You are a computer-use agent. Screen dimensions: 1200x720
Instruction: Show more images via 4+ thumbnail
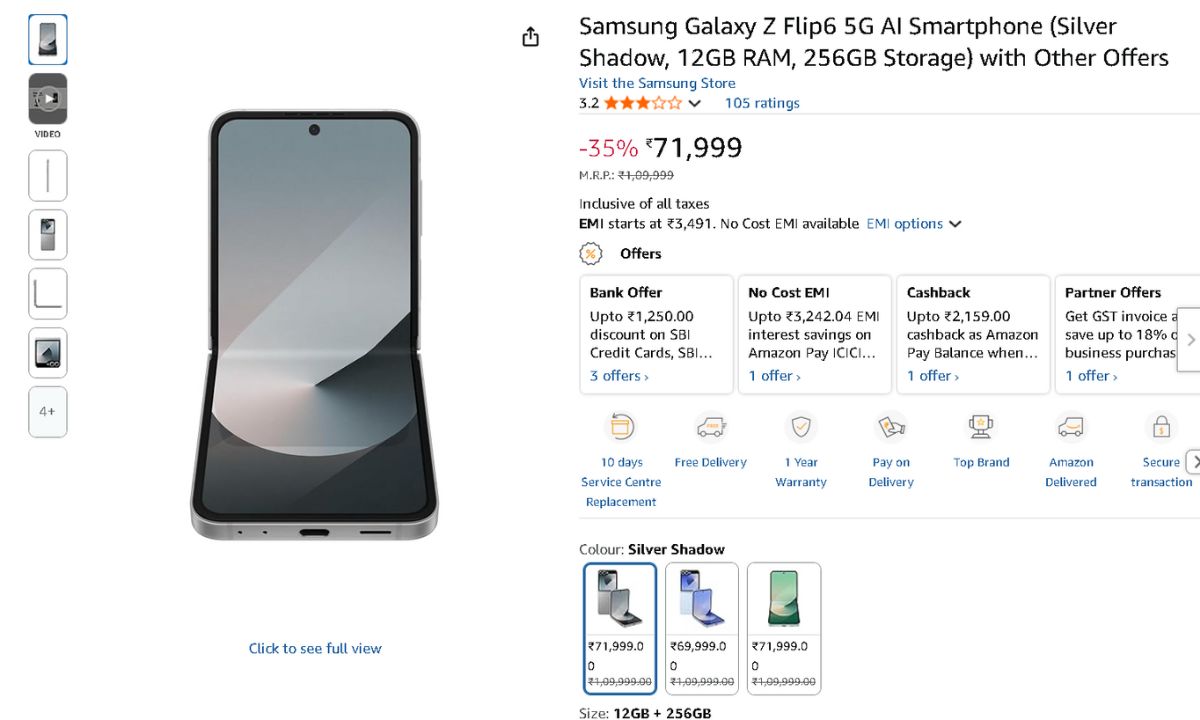click(x=48, y=411)
